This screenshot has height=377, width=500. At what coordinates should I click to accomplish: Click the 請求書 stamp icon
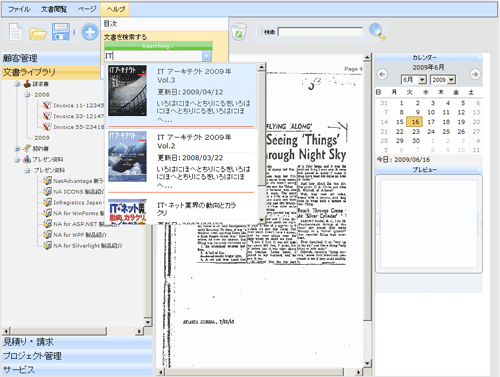[x=27, y=84]
